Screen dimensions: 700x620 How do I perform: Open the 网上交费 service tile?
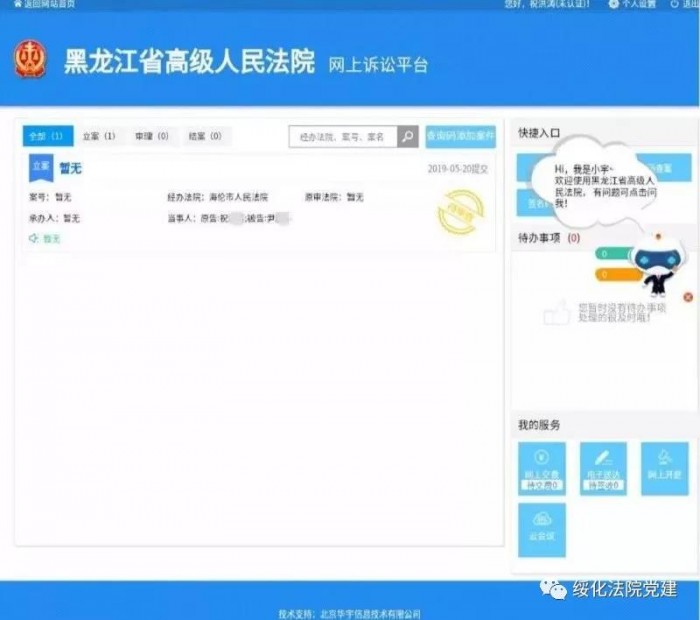pos(542,469)
